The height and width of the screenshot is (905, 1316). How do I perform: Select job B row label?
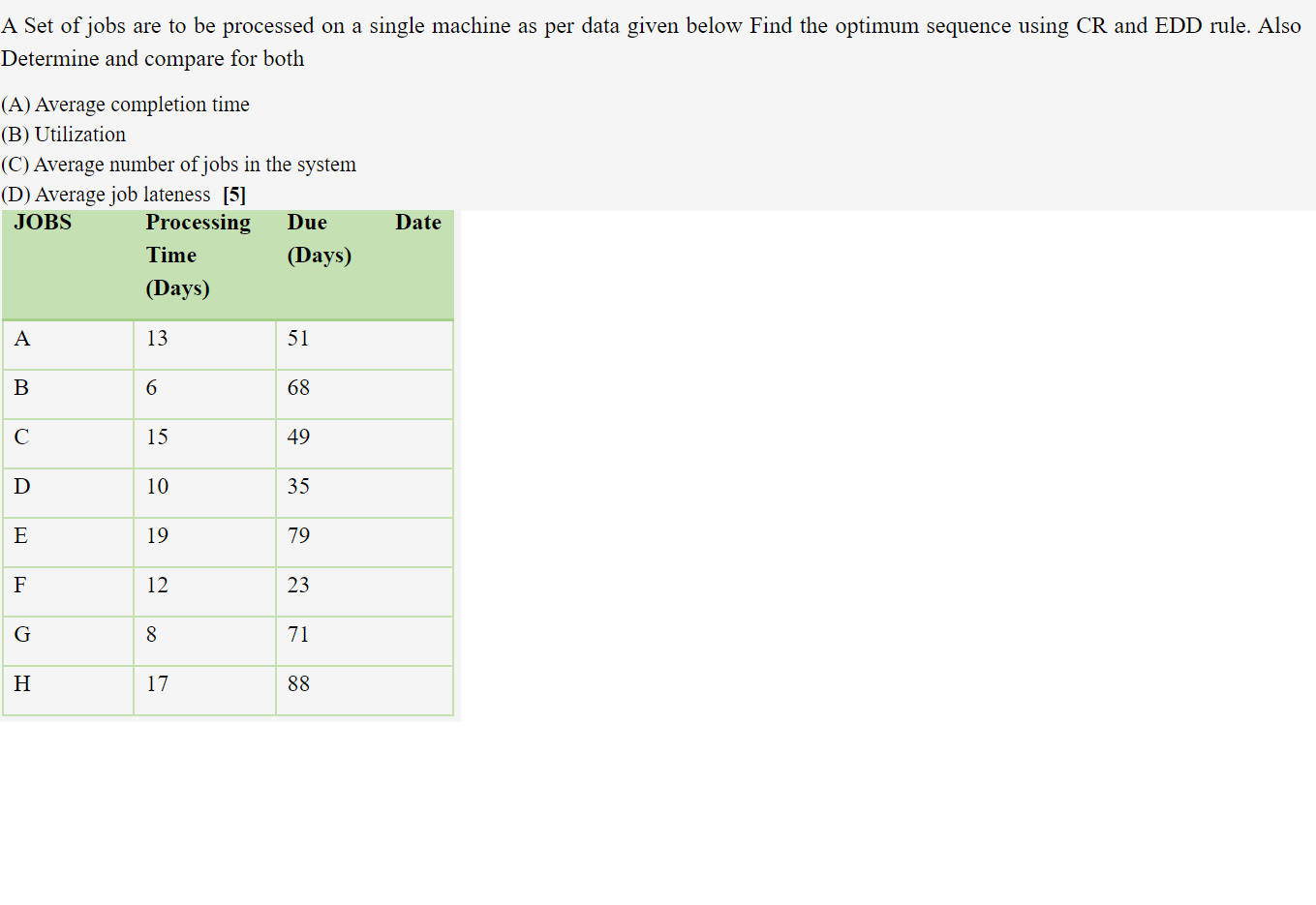click(x=21, y=388)
